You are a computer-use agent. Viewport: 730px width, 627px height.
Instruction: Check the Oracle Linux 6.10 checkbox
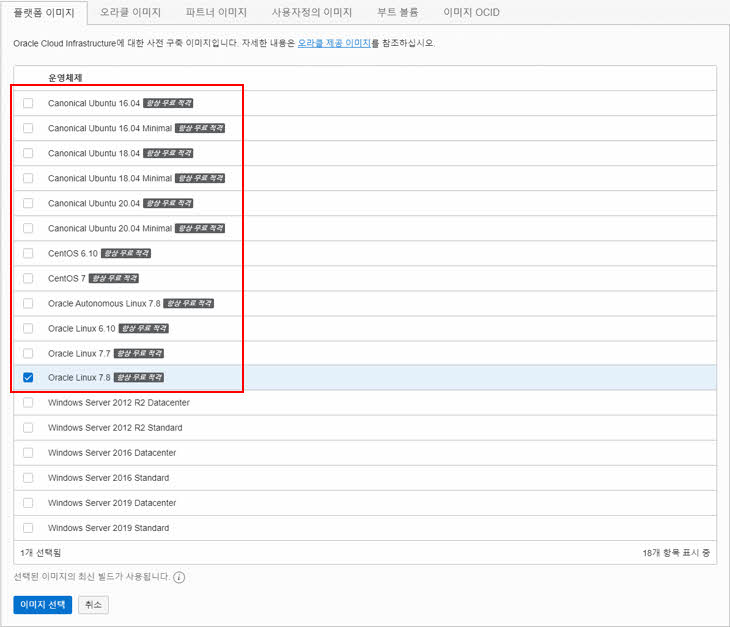point(28,329)
